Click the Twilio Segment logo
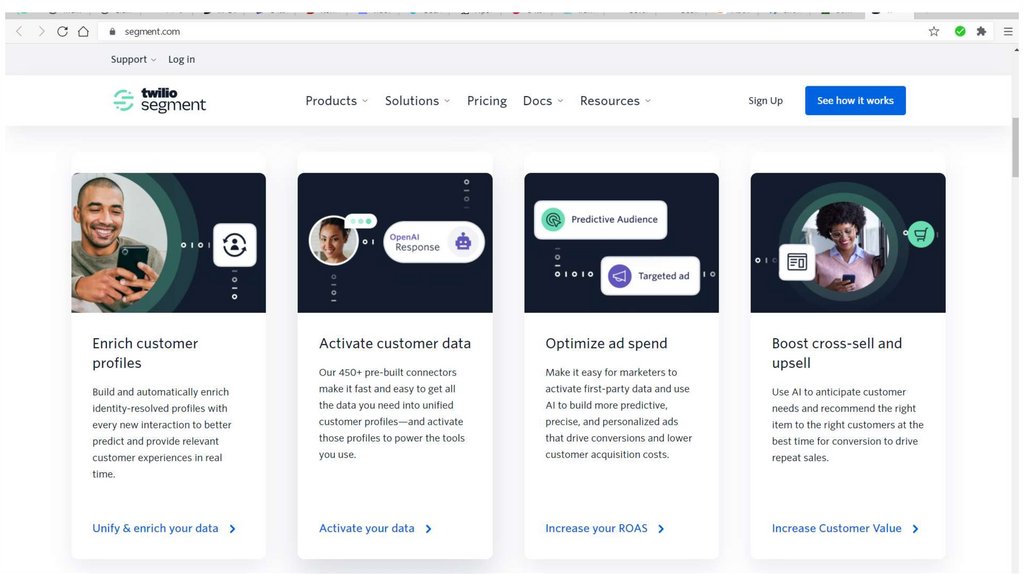Viewport: 1024px width, 574px height. (160, 100)
